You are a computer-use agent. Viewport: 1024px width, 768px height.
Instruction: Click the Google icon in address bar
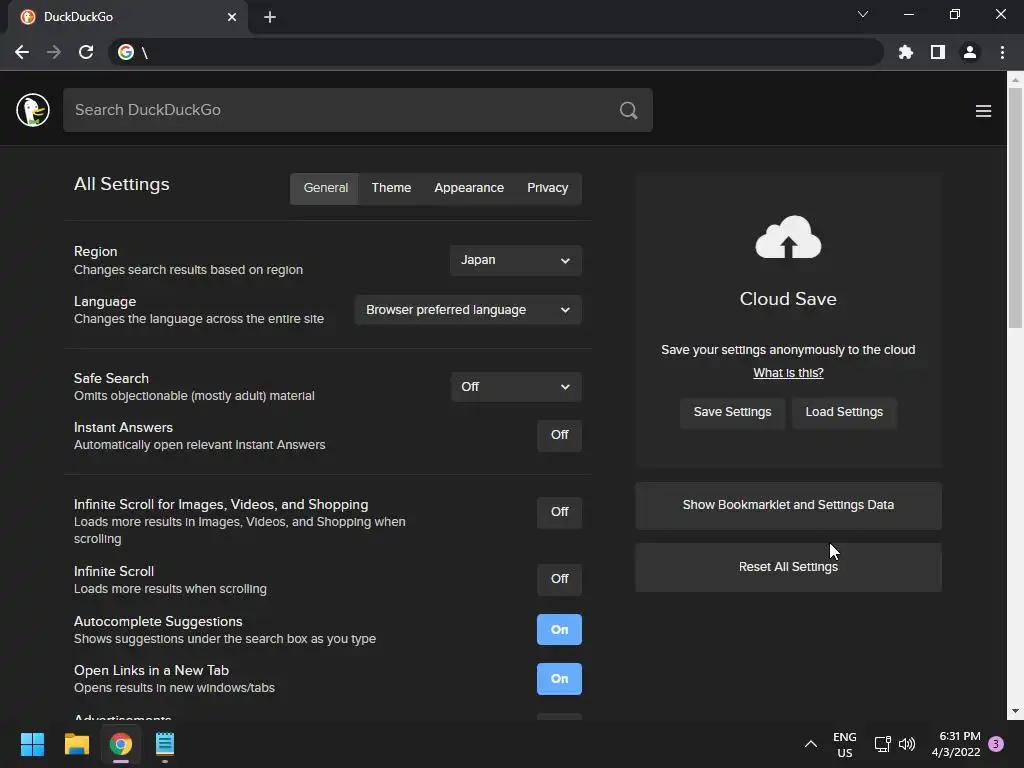(x=126, y=52)
